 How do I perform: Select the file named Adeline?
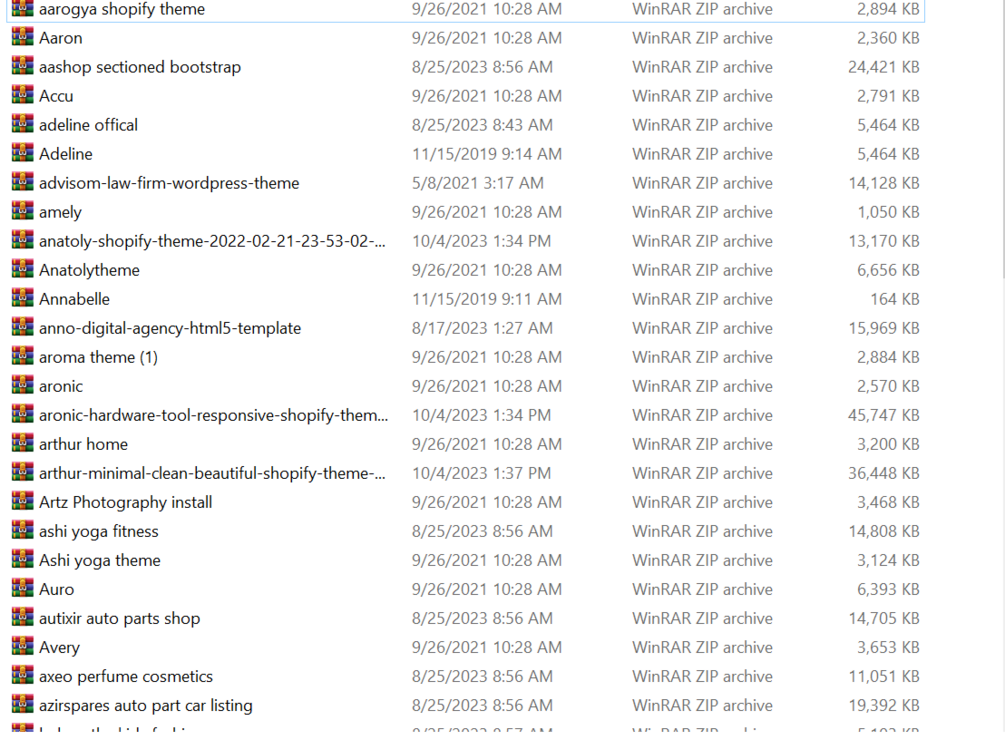click(x=65, y=154)
